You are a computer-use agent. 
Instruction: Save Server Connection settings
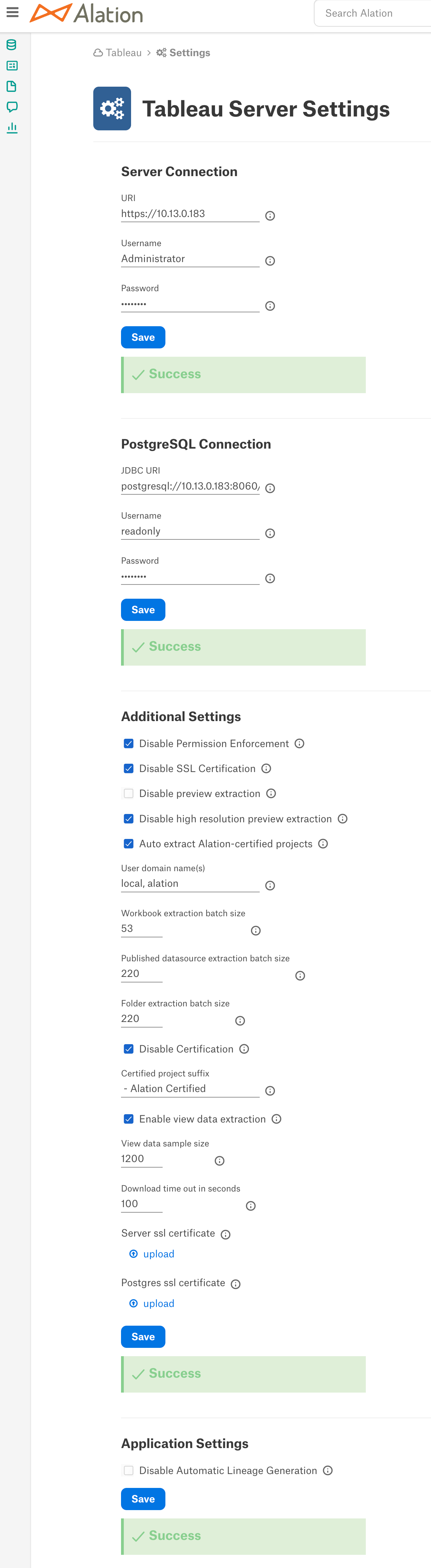pos(143,337)
